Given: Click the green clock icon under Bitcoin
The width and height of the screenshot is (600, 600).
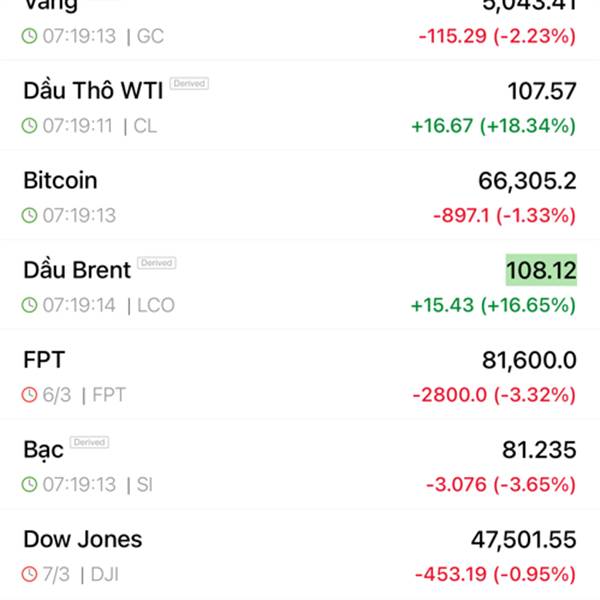Looking at the screenshot, I should [x=30, y=216].
